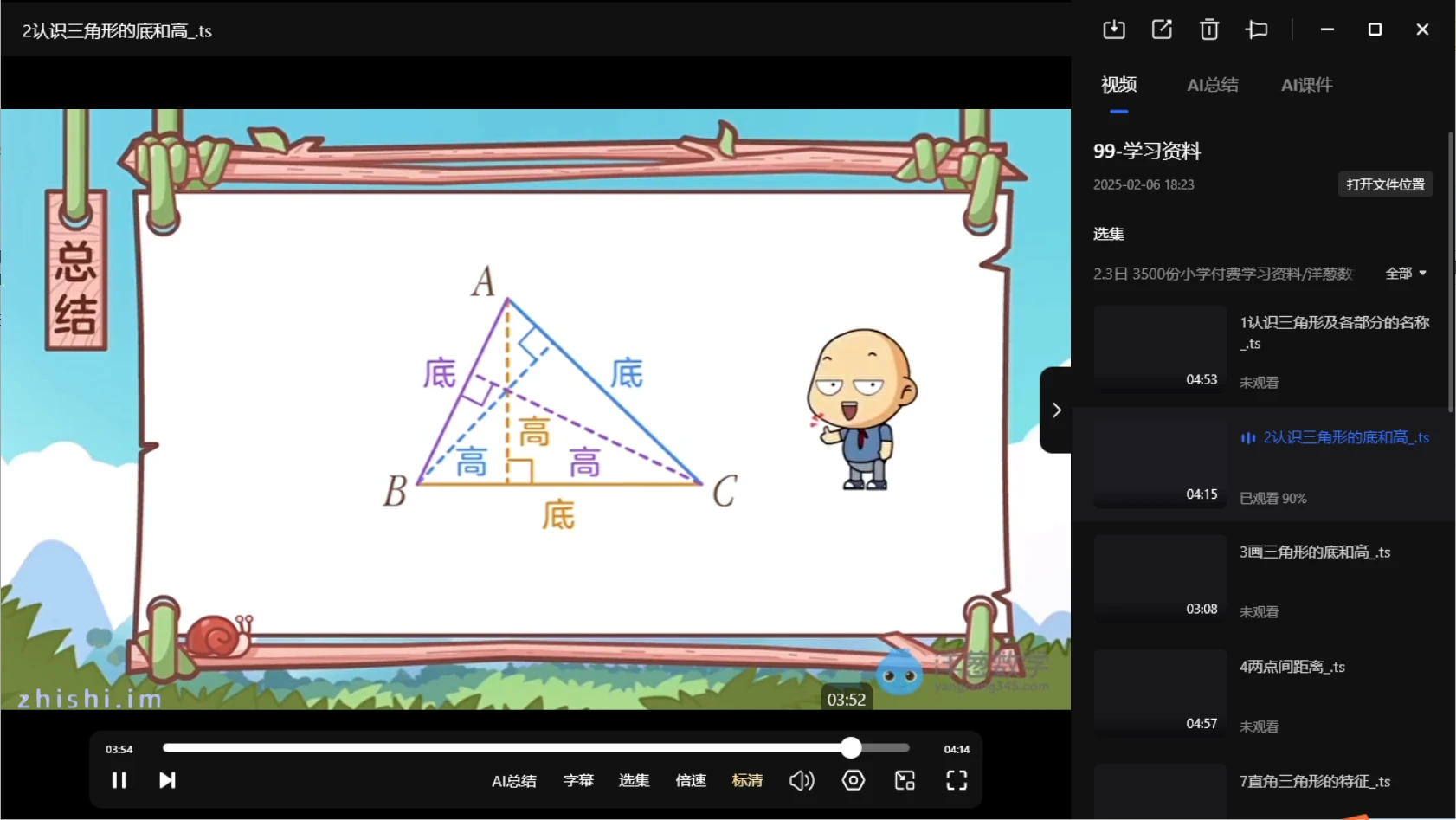
Task: Collapse the right side panel arrow
Action: click(1056, 410)
